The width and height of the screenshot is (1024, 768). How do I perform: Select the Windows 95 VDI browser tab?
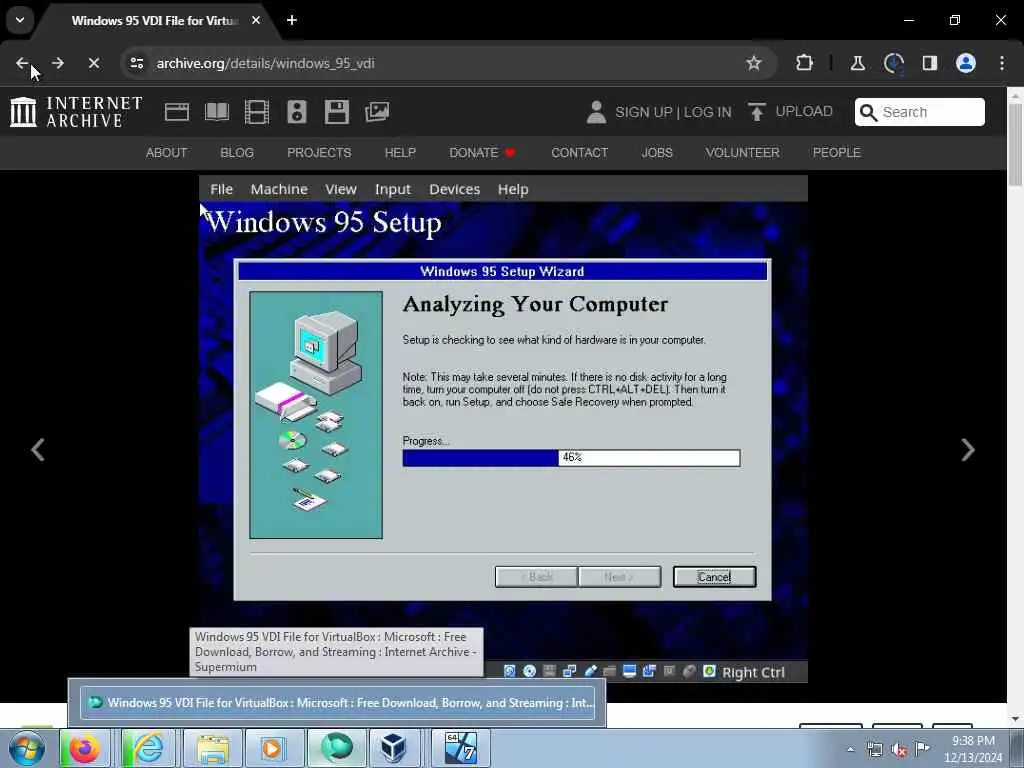point(153,21)
